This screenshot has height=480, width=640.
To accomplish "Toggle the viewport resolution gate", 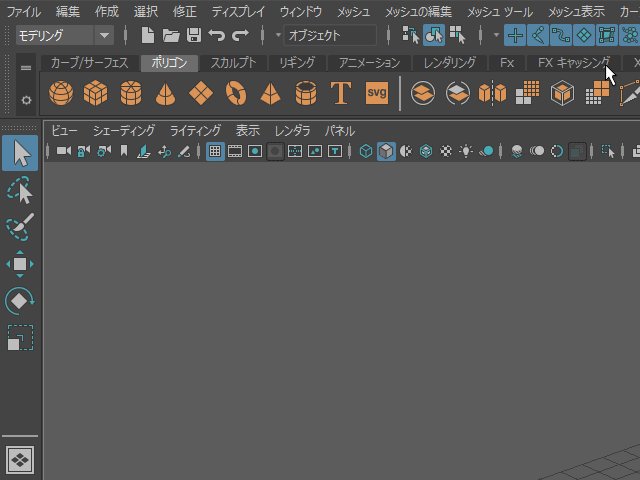I will [x=255, y=151].
